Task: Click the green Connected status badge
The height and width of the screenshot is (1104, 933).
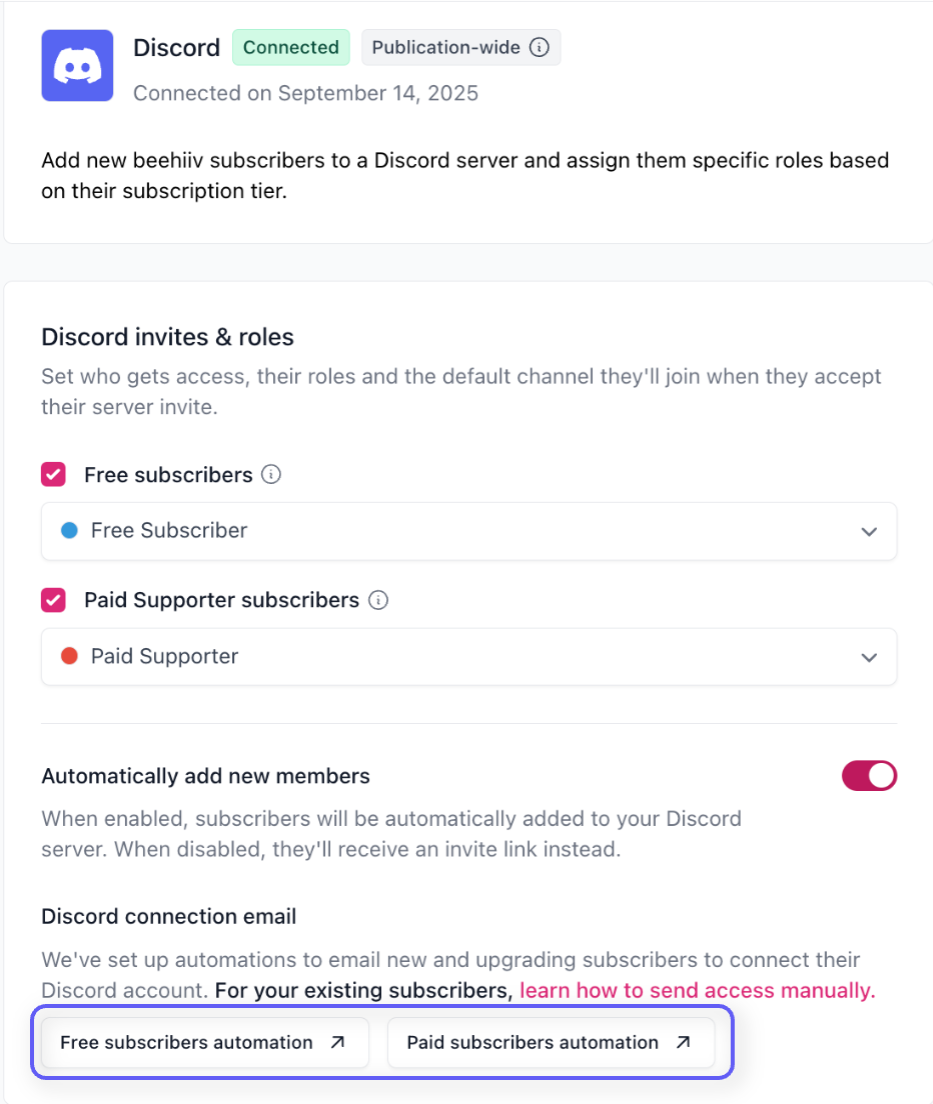Action: 291,47
